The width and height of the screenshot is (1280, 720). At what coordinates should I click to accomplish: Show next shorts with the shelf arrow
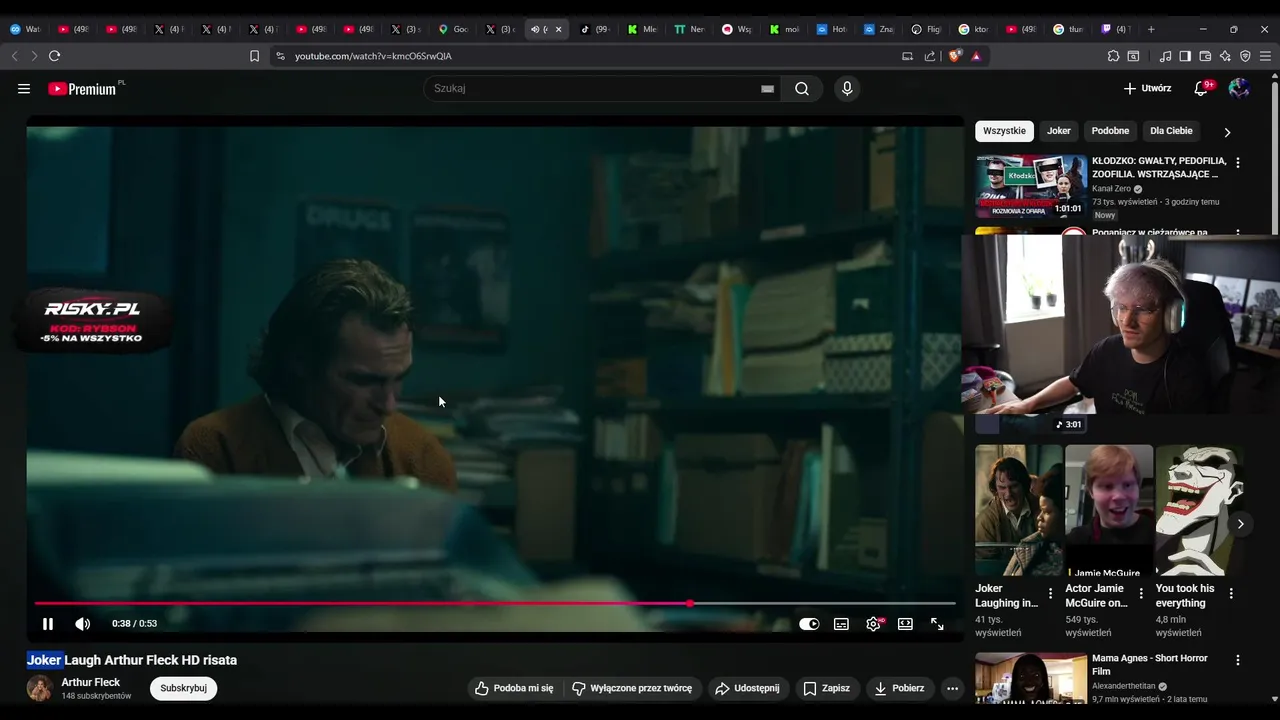(x=1240, y=524)
